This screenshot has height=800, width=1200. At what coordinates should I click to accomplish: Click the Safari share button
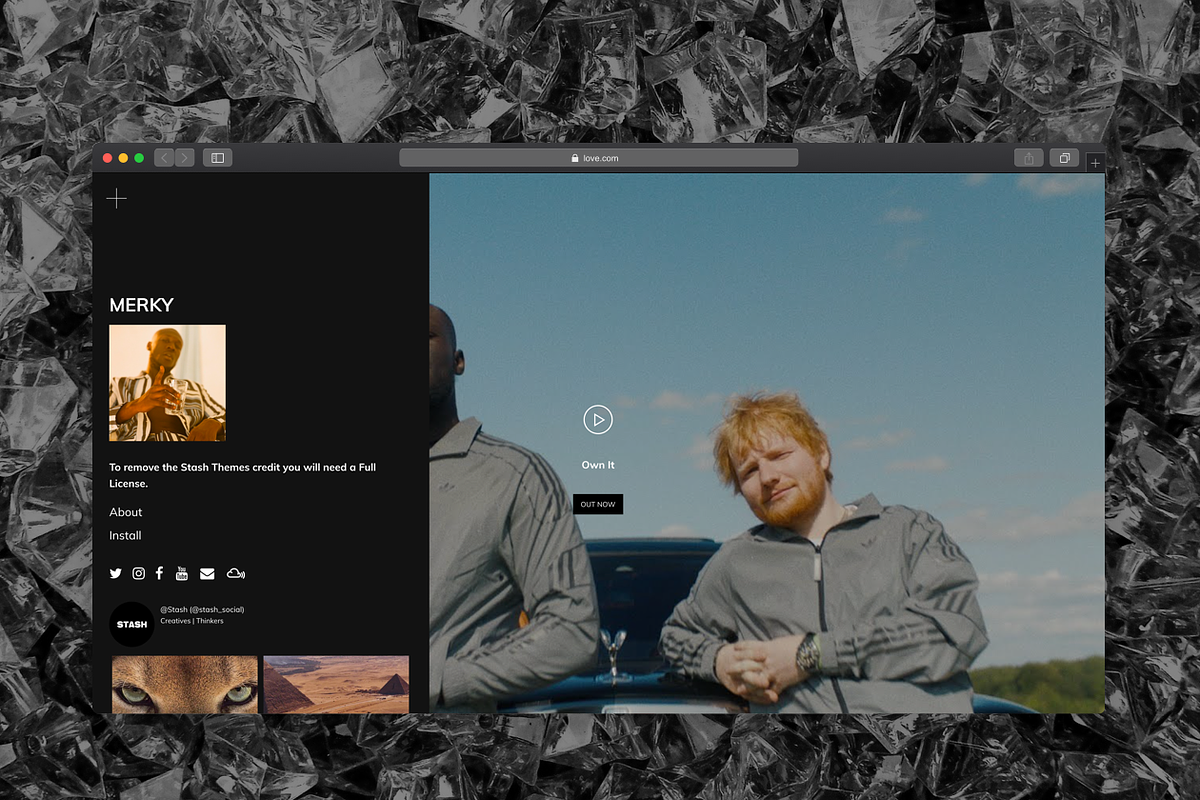click(1029, 158)
